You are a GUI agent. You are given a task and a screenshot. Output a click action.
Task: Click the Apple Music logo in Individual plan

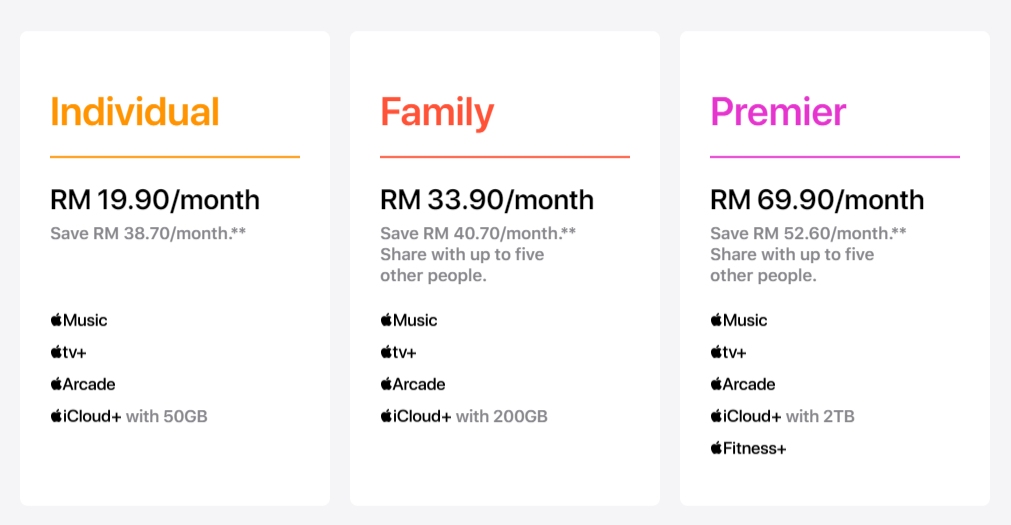tap(79, 320)
